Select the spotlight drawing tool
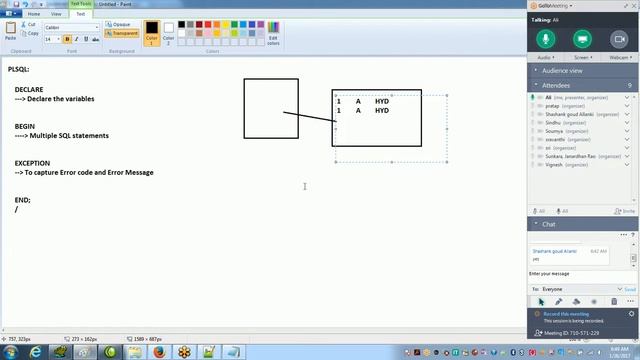Screen dimensions: 640x360 594,302
